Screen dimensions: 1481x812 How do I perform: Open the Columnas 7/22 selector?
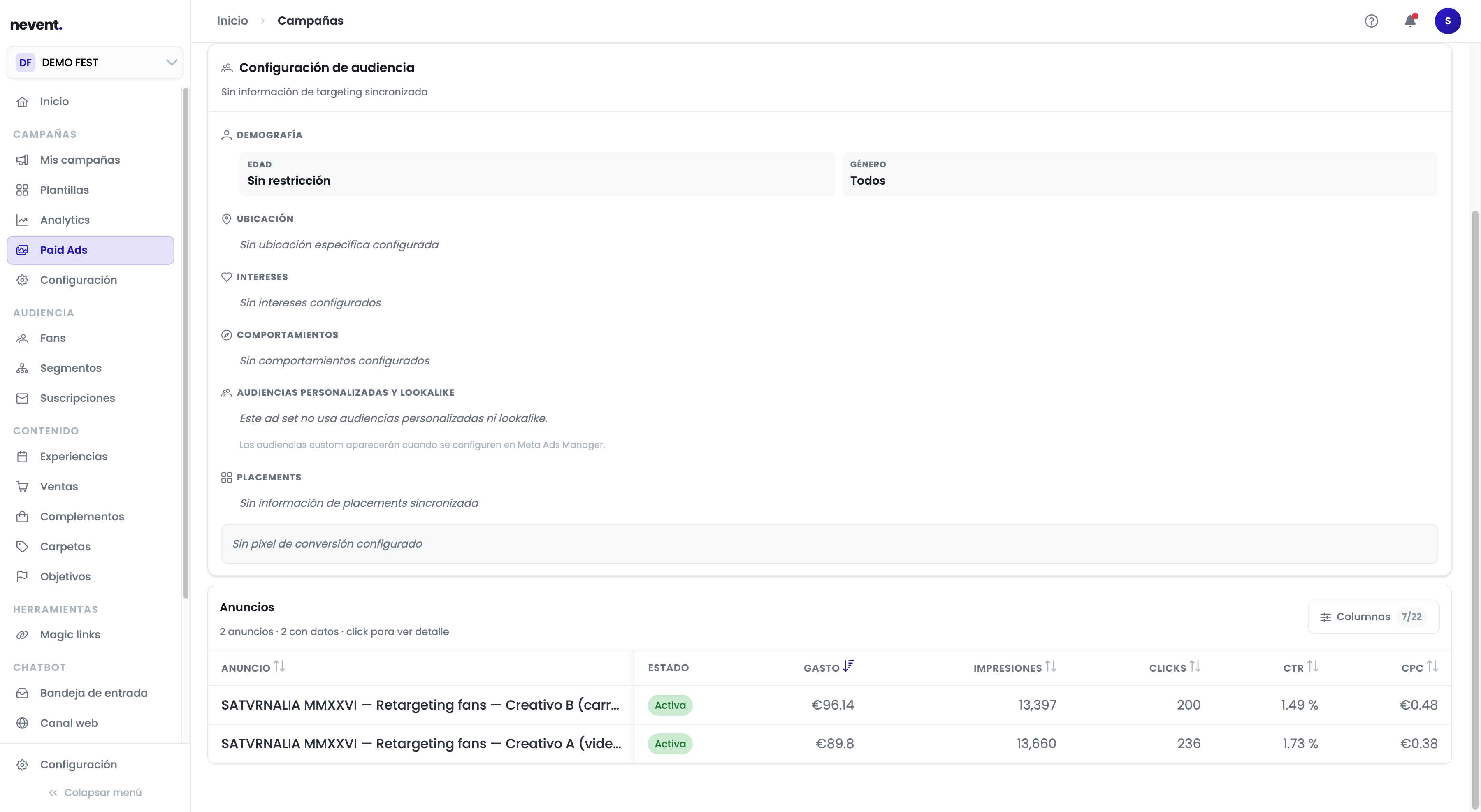point(1374,617)
